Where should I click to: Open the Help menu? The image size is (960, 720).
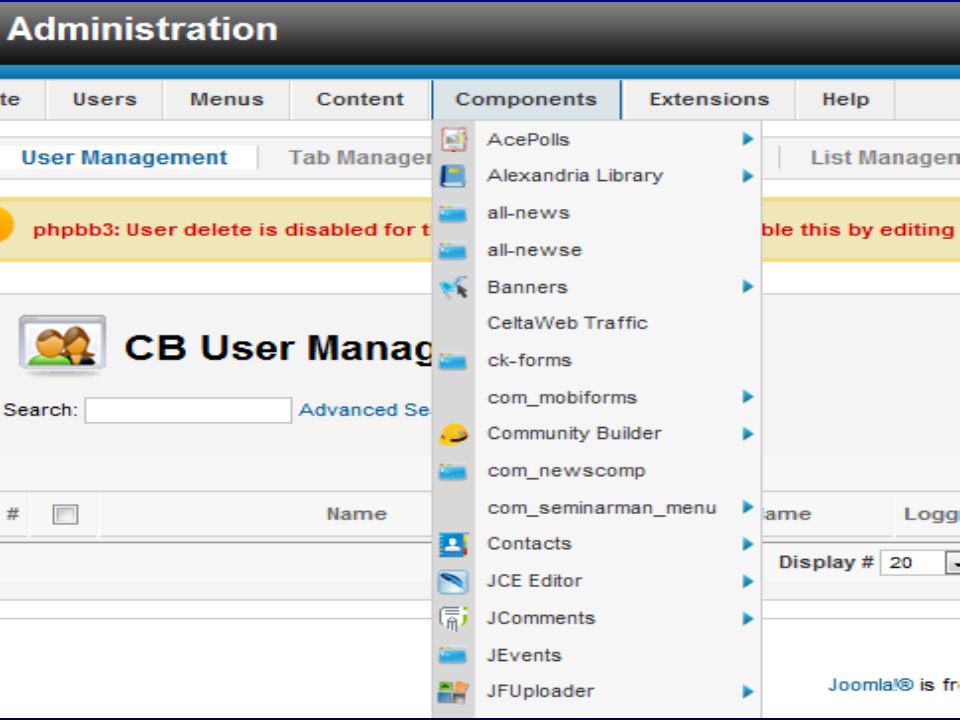click(x=846, y=99)
